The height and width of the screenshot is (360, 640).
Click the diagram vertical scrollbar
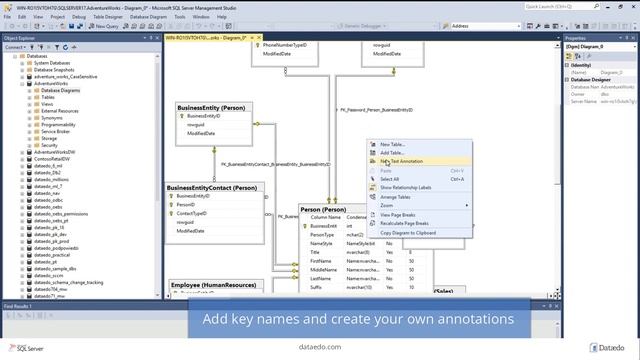(x=557, y=167)
